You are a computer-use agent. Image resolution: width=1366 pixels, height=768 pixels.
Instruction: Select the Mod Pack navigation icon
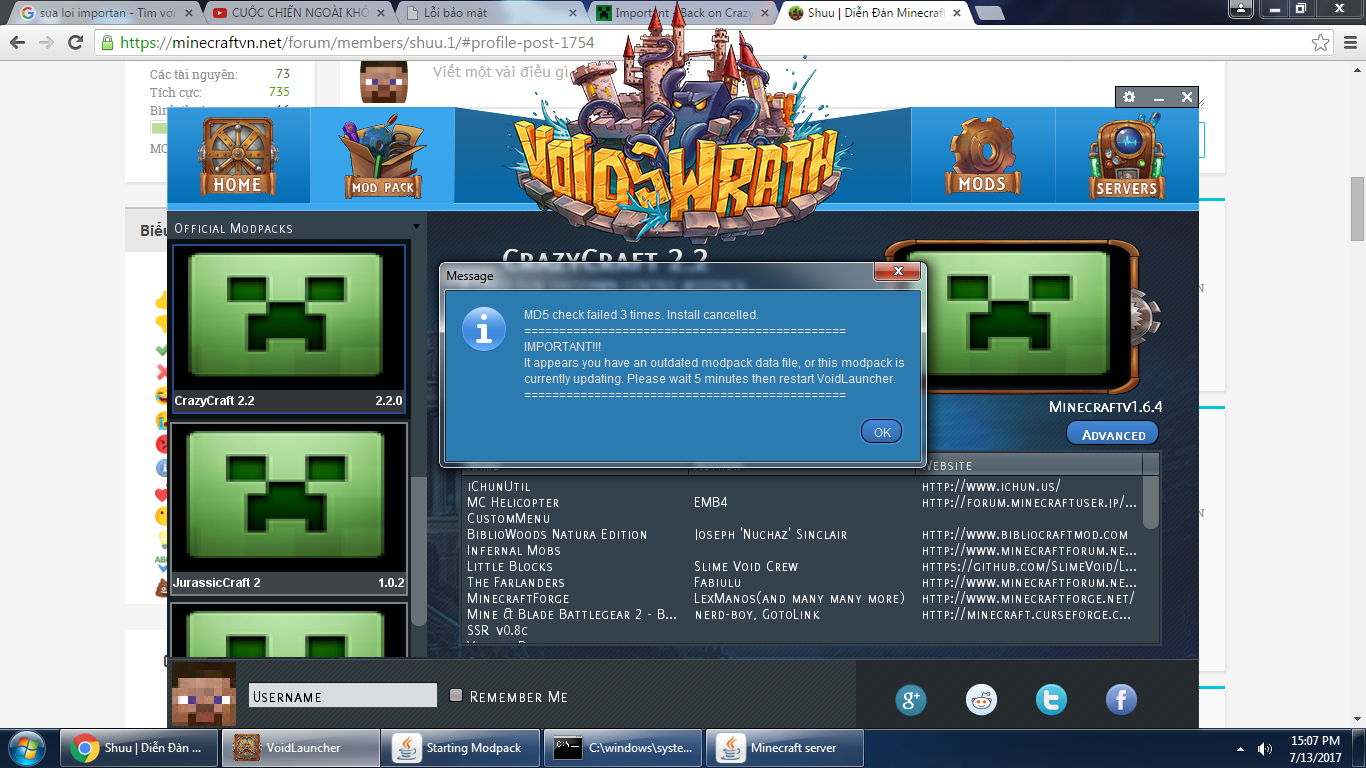tap(382, 158)
